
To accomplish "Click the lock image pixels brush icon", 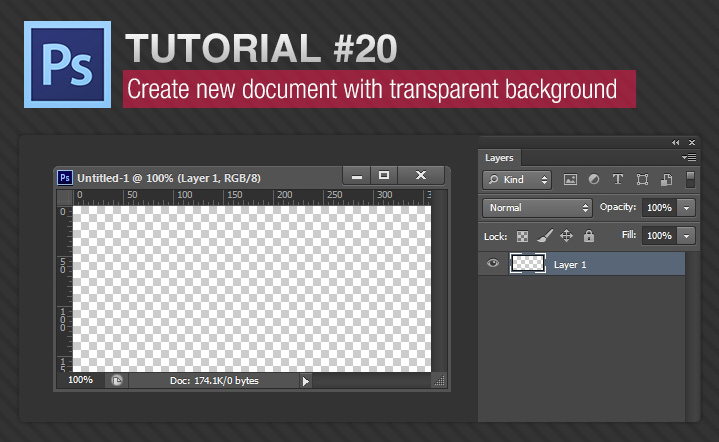I will click(544, 236).
